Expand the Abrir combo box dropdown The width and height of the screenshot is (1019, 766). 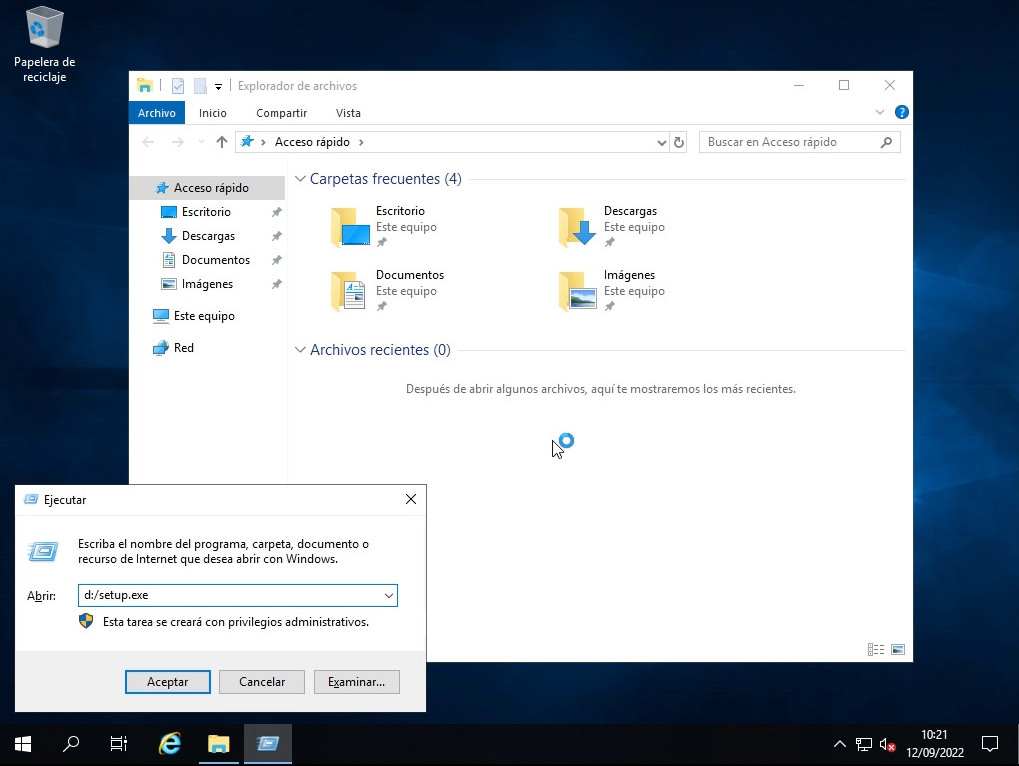coord(389,596)
